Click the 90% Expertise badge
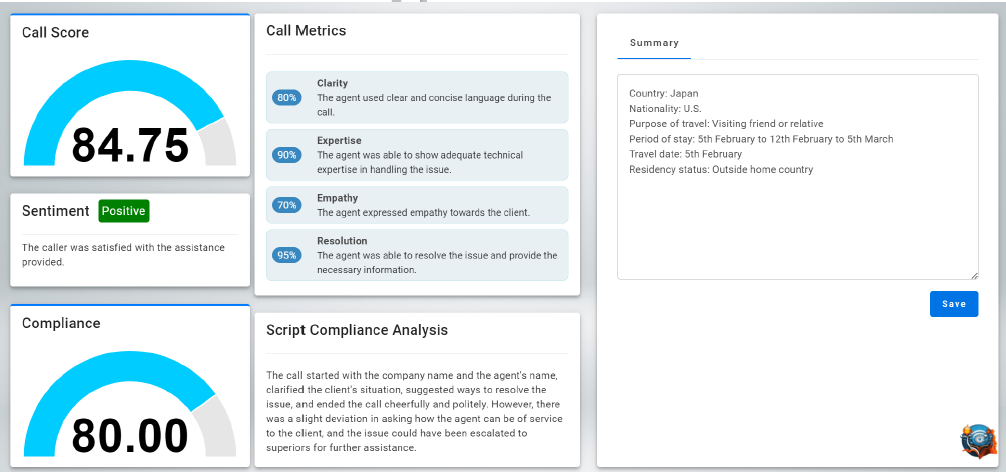This screenshot has height=472, width=1006. (287, 155)
